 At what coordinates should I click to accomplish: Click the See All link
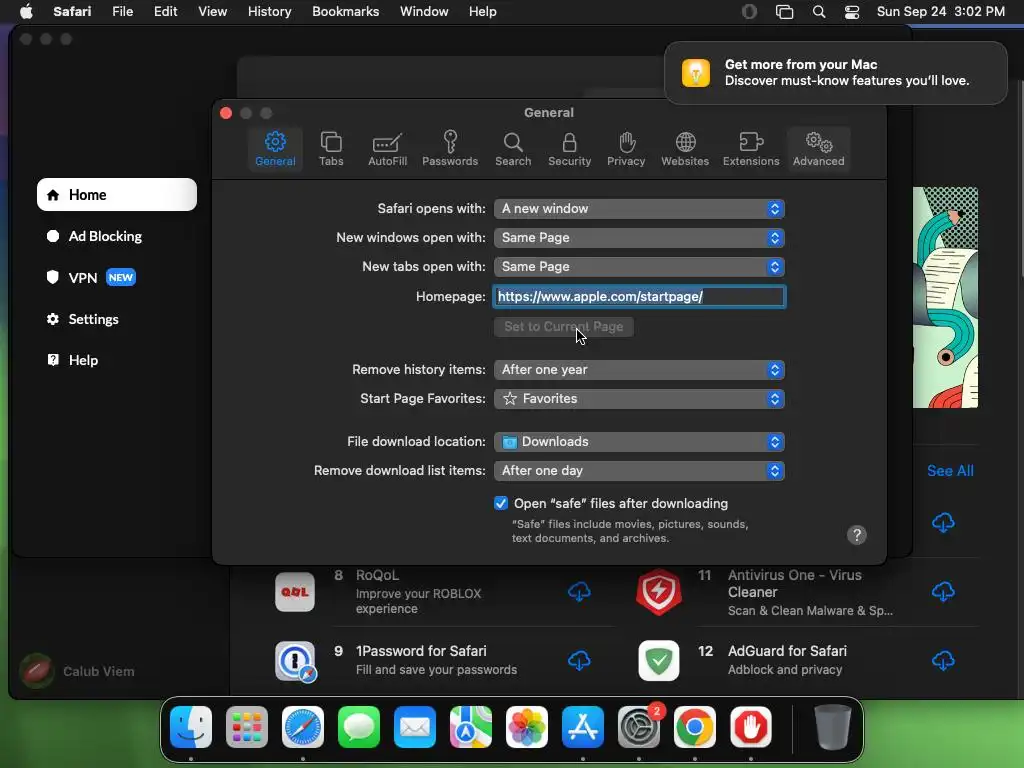coord(950,471)
